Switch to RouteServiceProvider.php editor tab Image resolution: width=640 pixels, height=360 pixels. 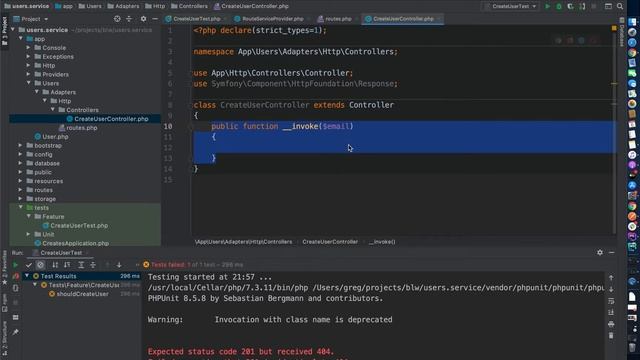pos(272,19)
